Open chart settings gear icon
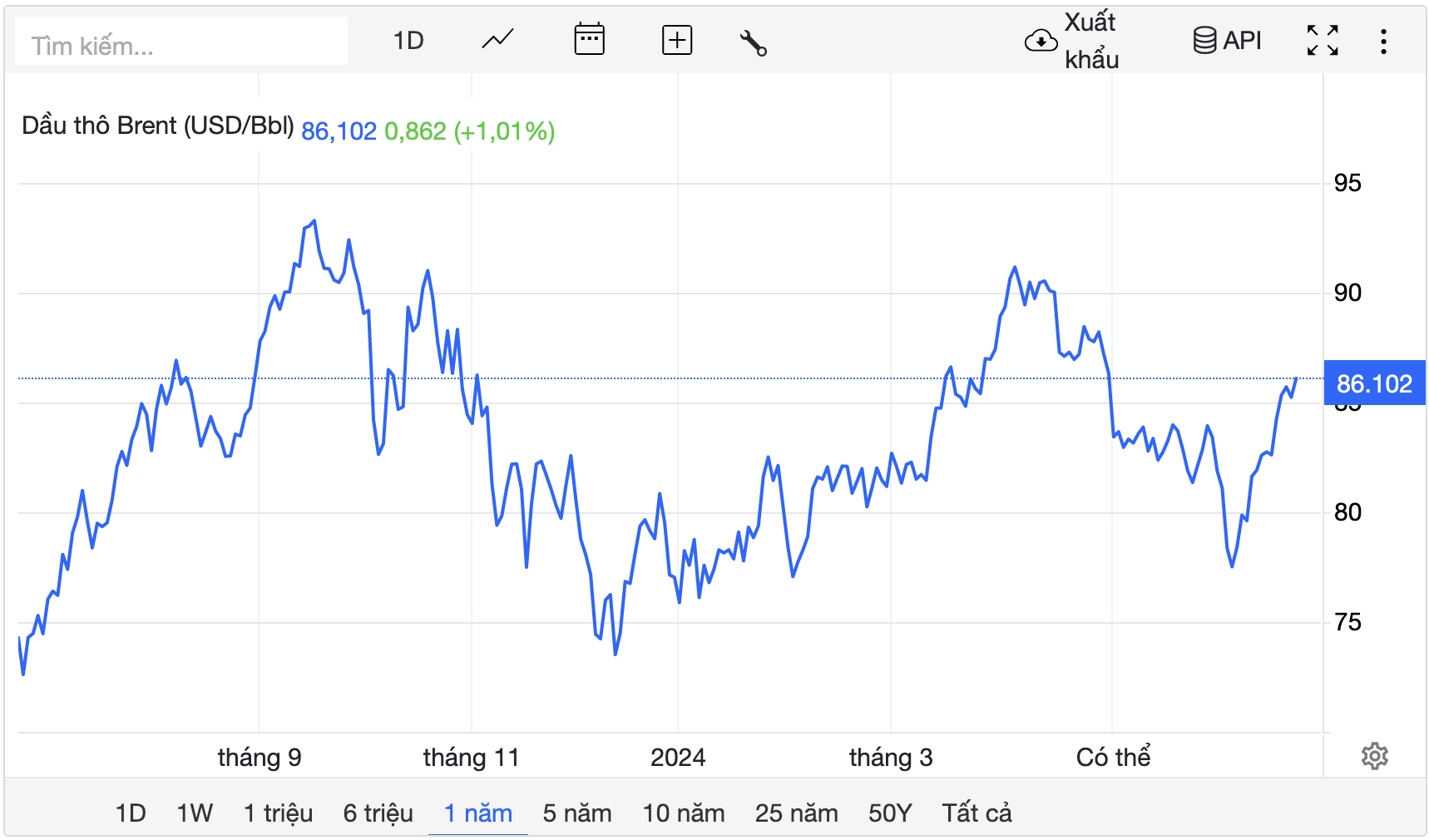Screen dimensions: 1429x840 1374,756
